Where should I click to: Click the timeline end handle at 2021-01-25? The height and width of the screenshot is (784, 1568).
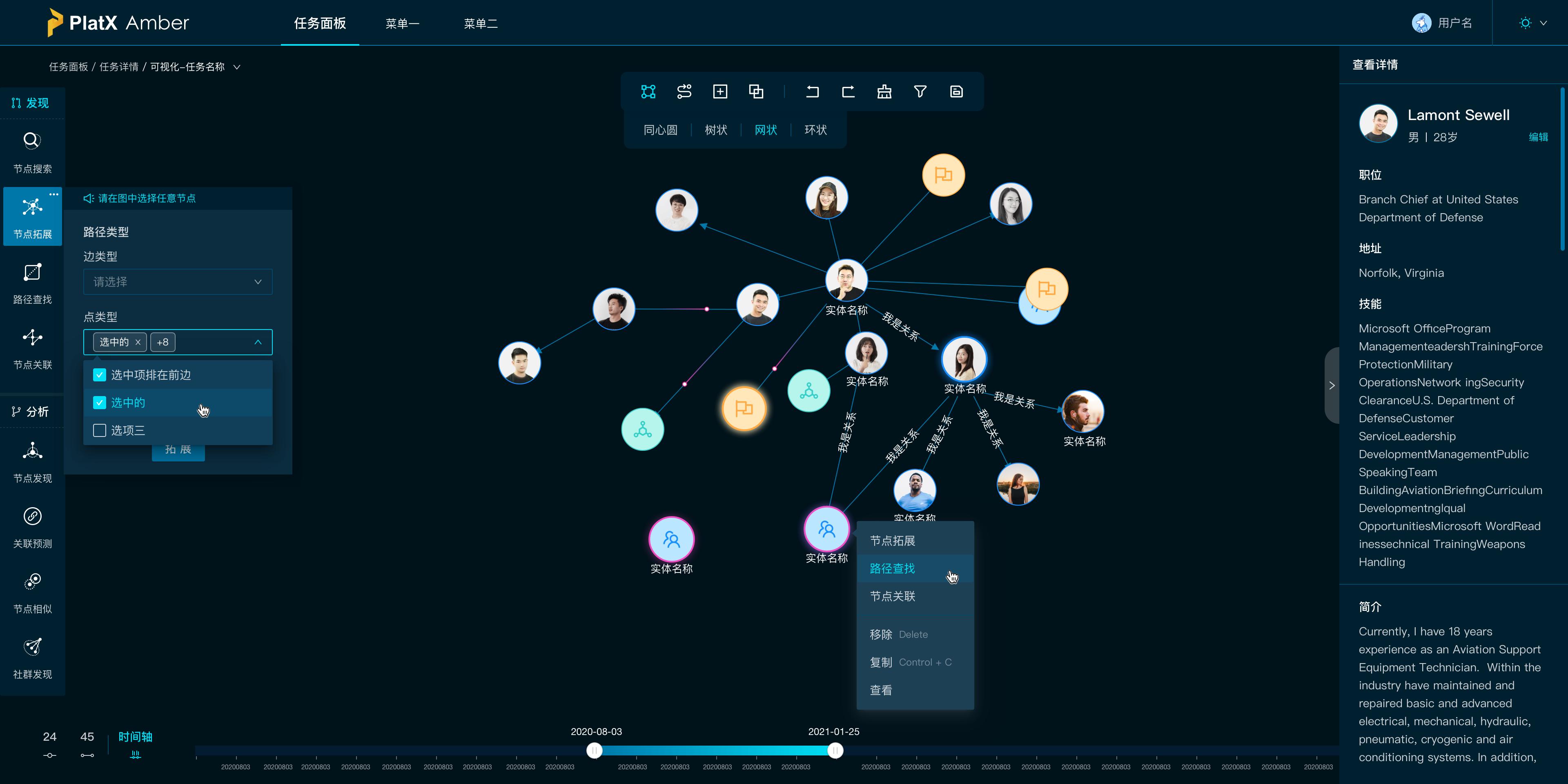click(x=835, y=751)
